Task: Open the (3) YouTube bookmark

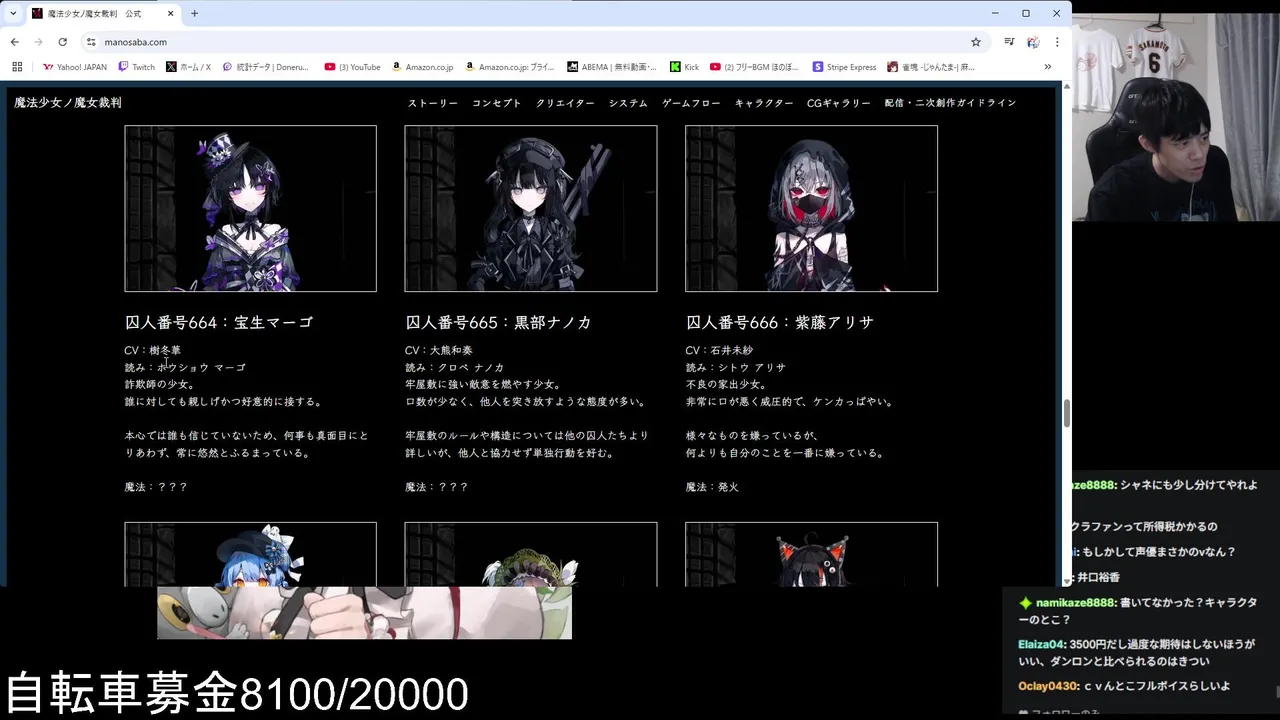Action: click(353, 67)
